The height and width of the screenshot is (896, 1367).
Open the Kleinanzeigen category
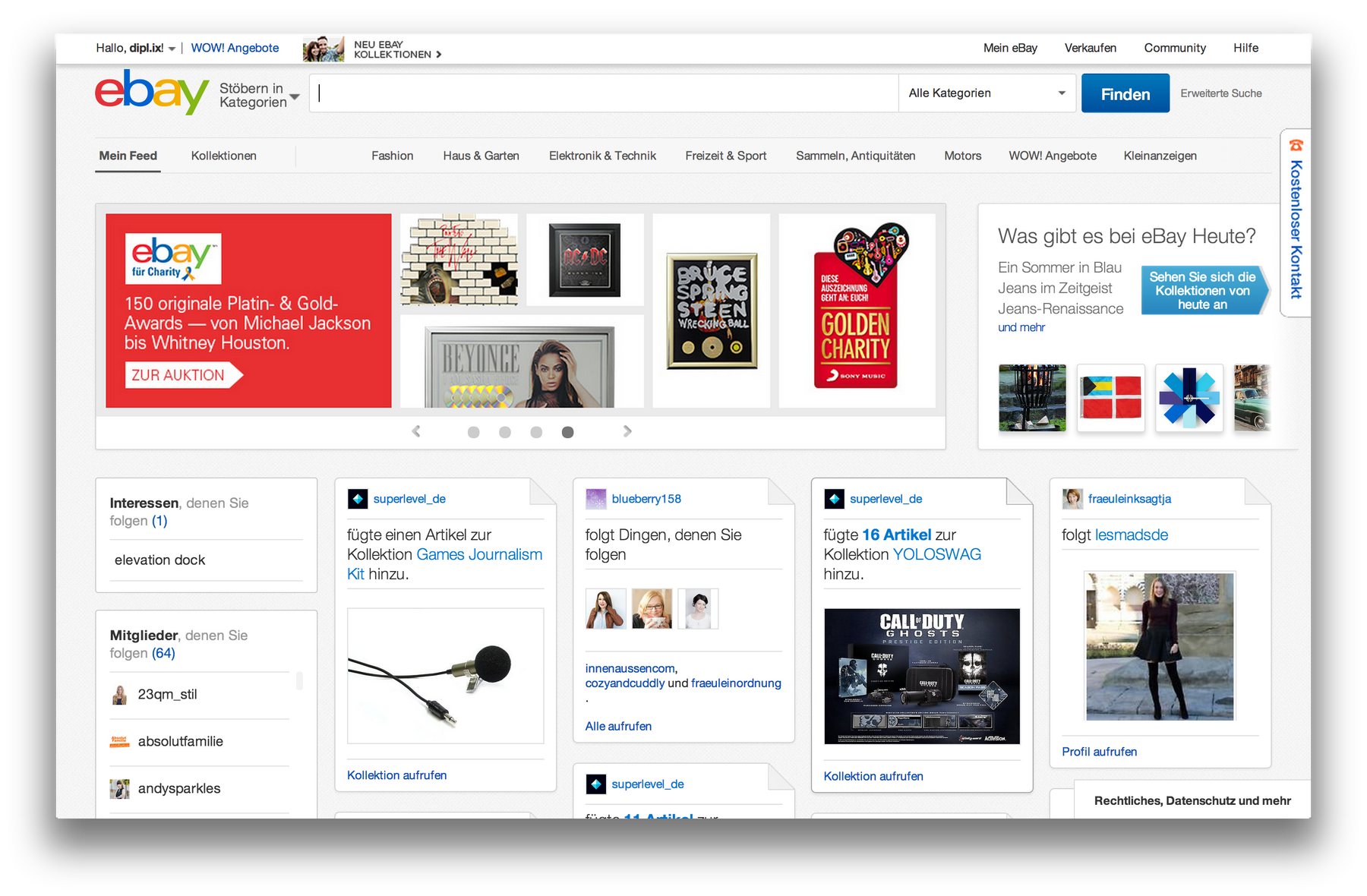(x=1160, y=156)
